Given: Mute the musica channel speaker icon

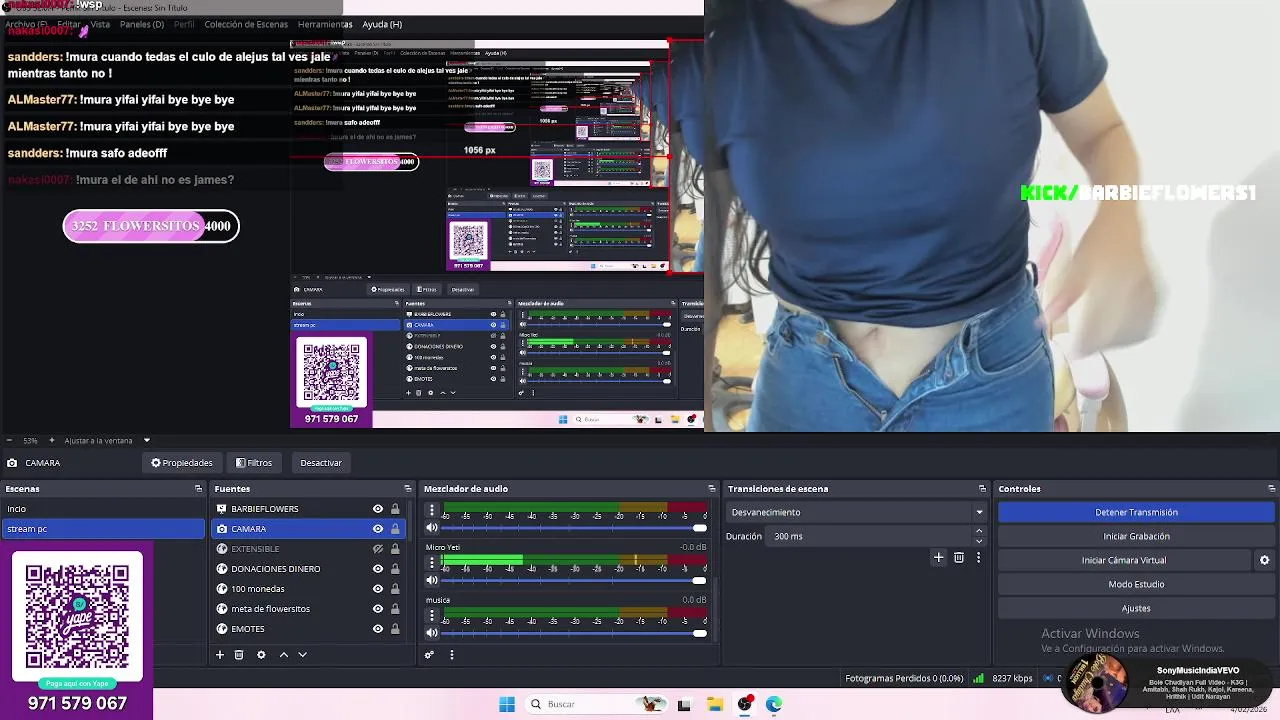Looking at the screenshot, I should pos(432,632).
